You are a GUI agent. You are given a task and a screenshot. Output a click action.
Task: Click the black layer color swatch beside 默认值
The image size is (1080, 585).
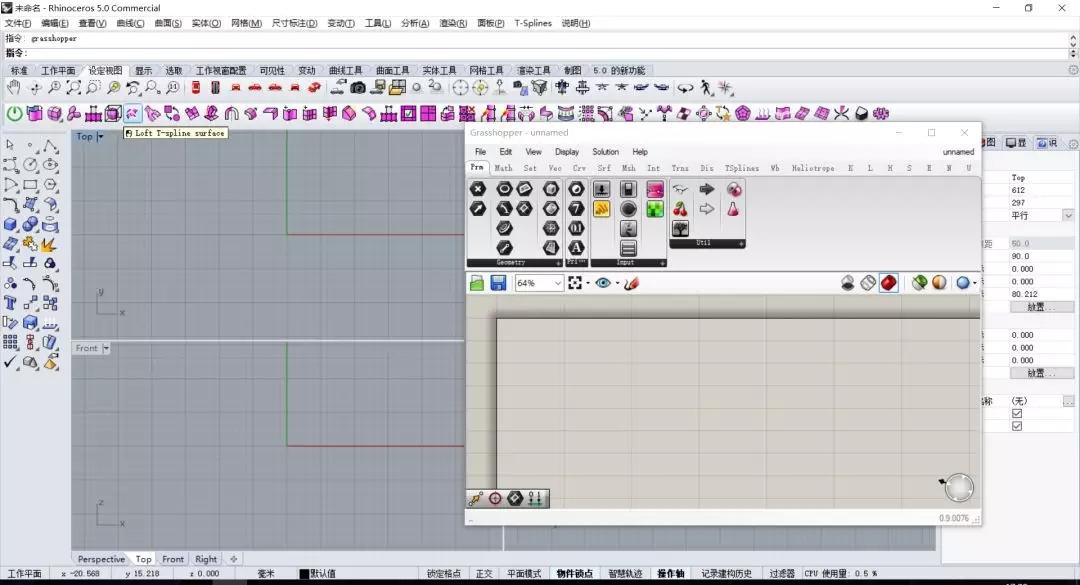point(304,573)
